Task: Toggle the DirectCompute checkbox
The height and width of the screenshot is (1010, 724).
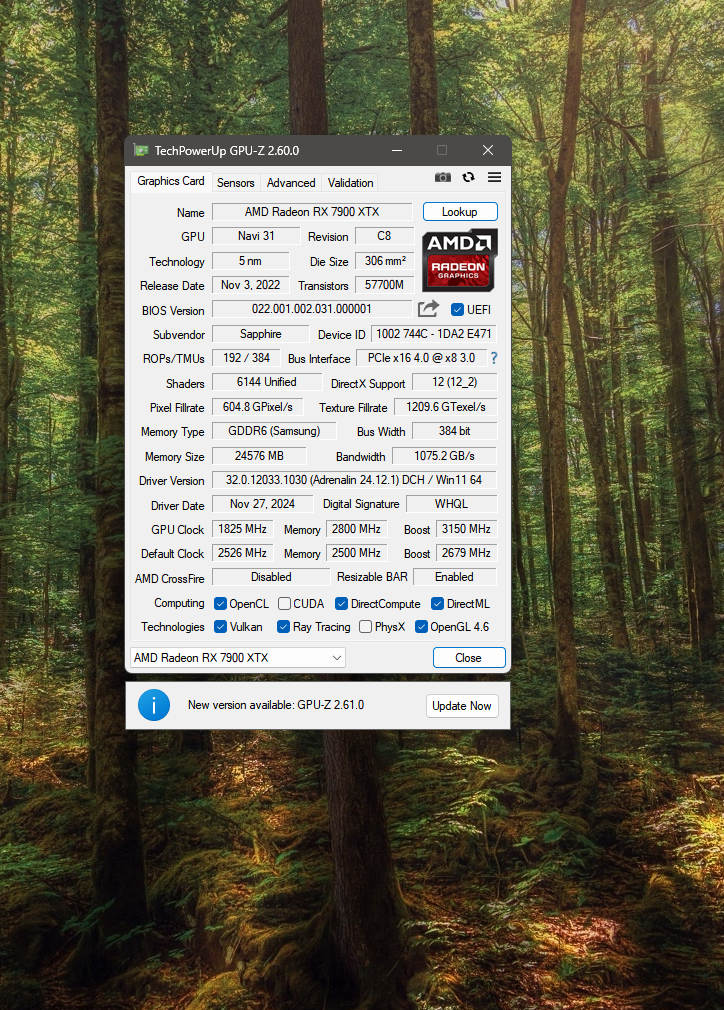Action: [x=341, y=604]
